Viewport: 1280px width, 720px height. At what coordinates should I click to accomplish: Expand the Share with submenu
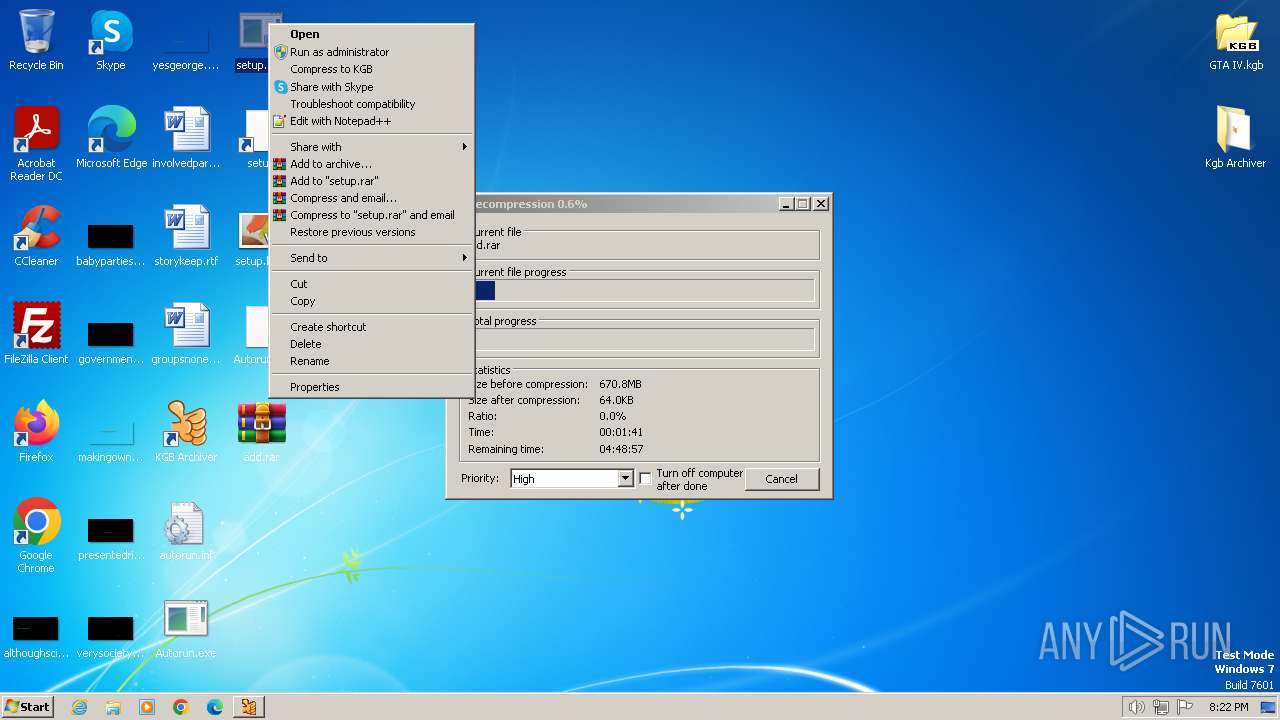click(x=372, y=147)
